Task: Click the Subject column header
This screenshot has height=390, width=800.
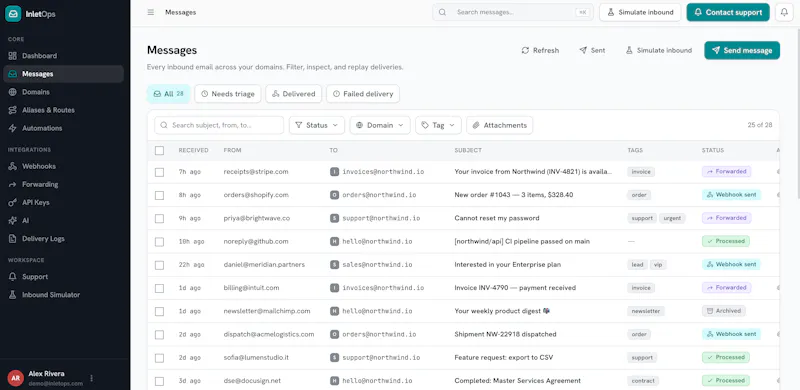Action: [x=468, y=150]
